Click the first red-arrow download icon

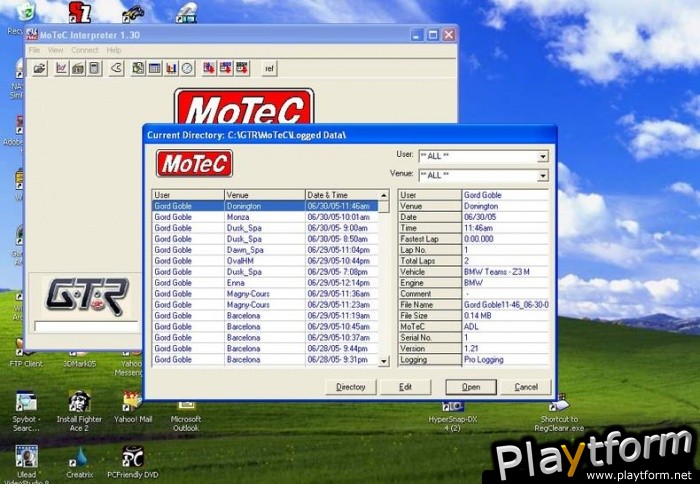click(x=209, y=69)
